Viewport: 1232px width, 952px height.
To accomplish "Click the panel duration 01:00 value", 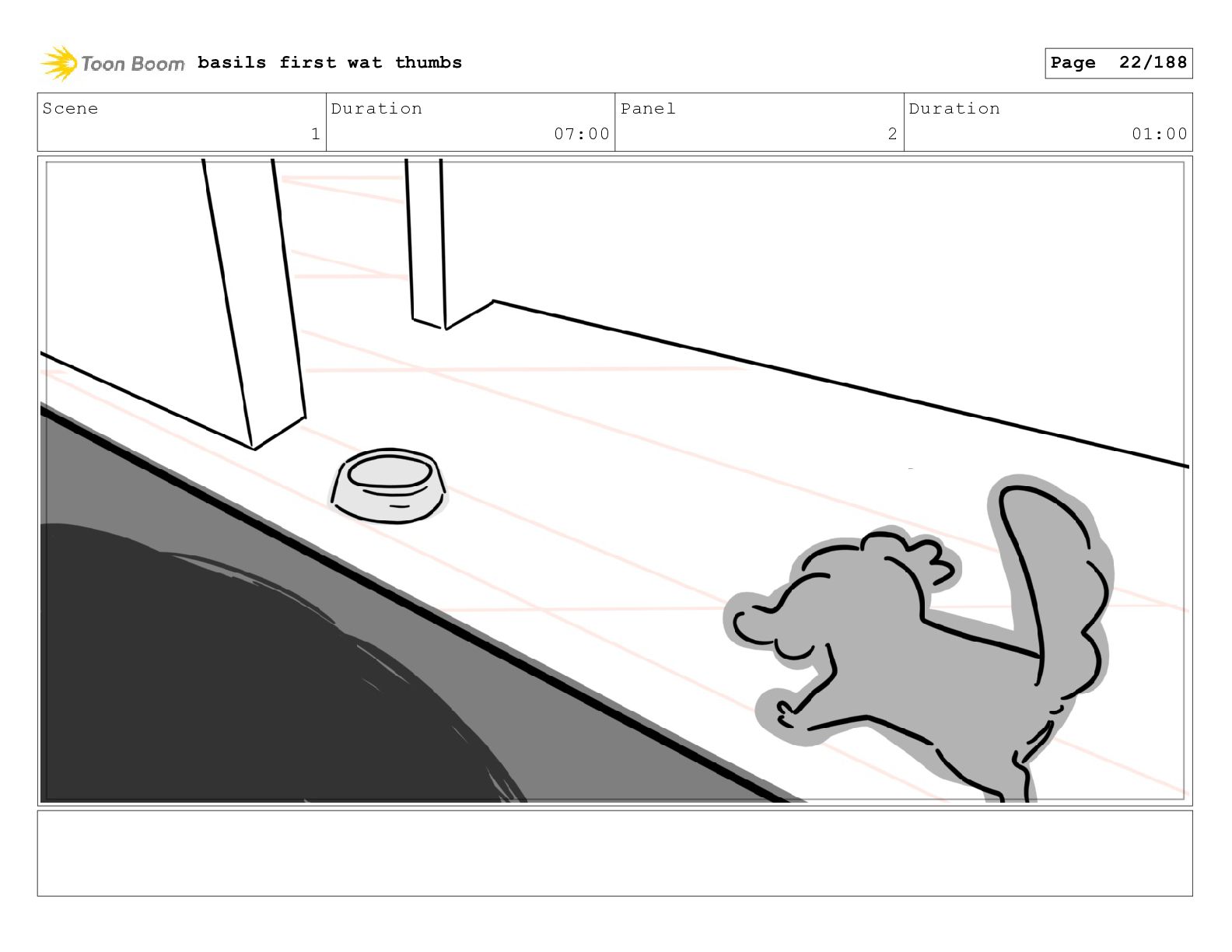I will coord(1160,134).
